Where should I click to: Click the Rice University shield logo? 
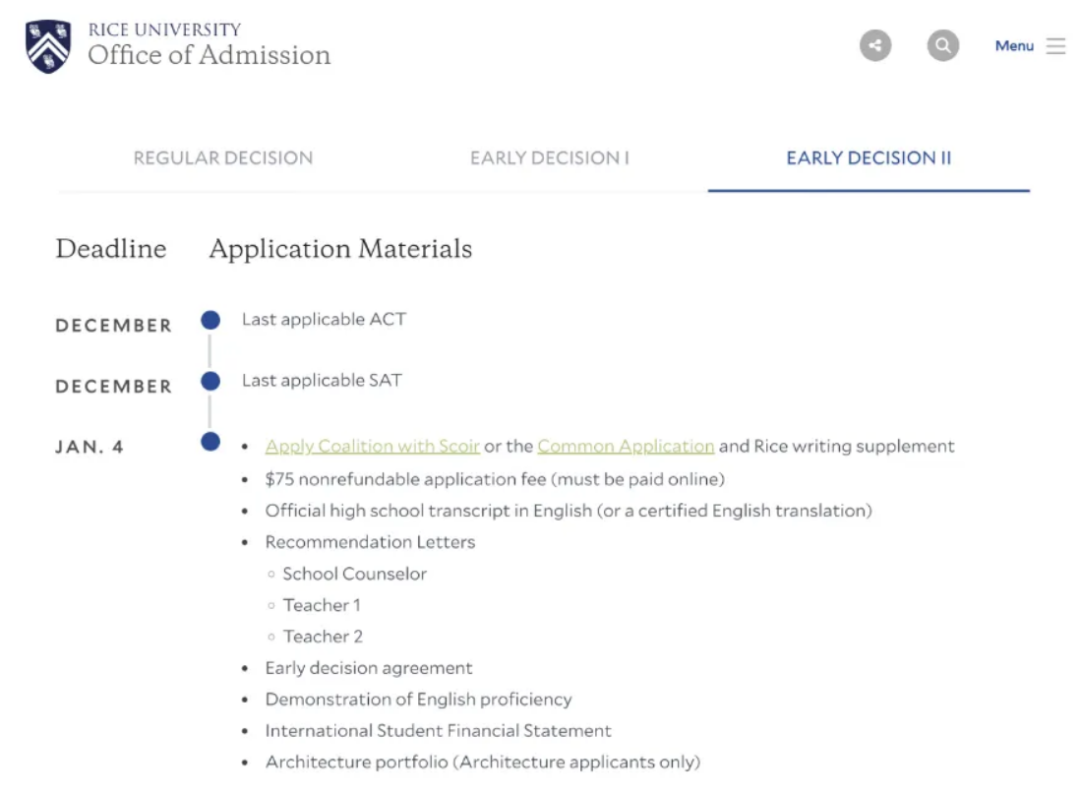(48, 46)
